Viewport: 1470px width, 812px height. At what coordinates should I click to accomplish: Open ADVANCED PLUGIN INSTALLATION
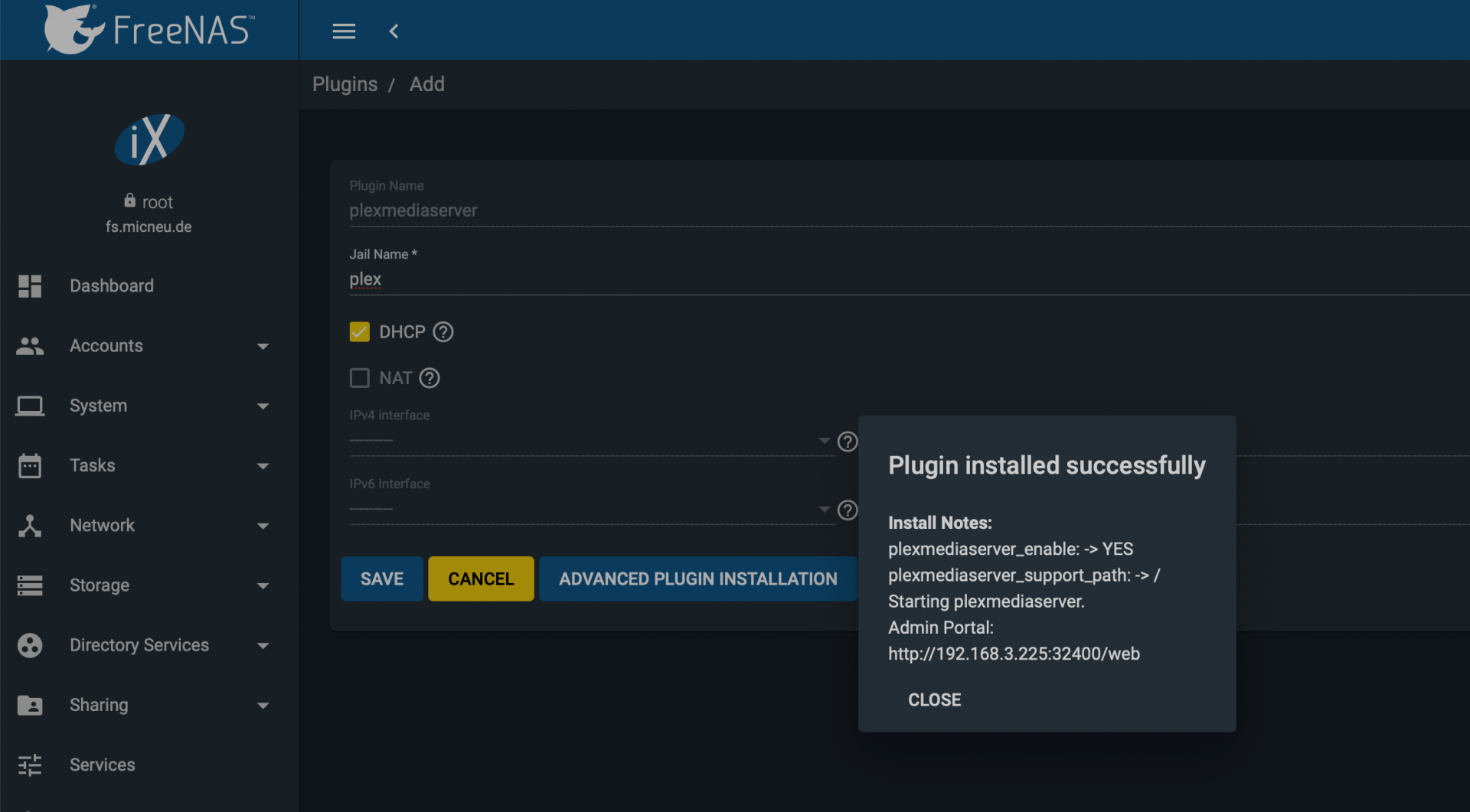698,579
